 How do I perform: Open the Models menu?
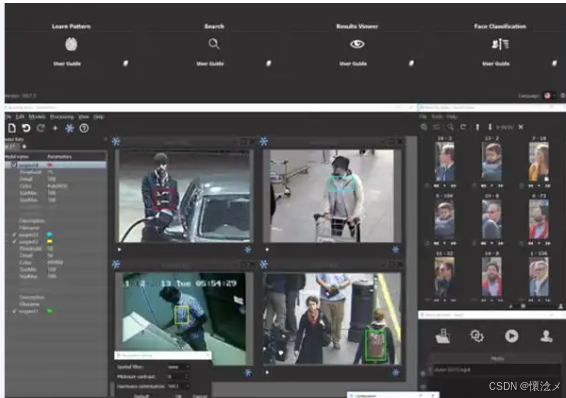coord(37,117)
